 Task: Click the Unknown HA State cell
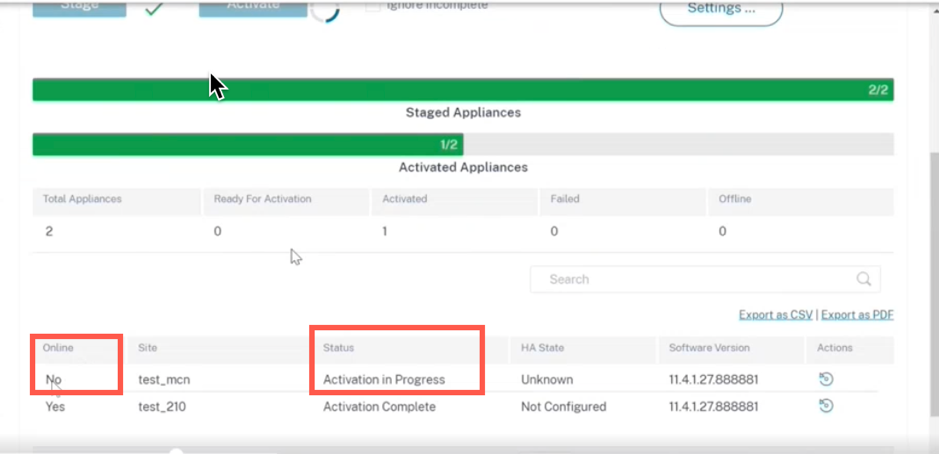(547, 380)
